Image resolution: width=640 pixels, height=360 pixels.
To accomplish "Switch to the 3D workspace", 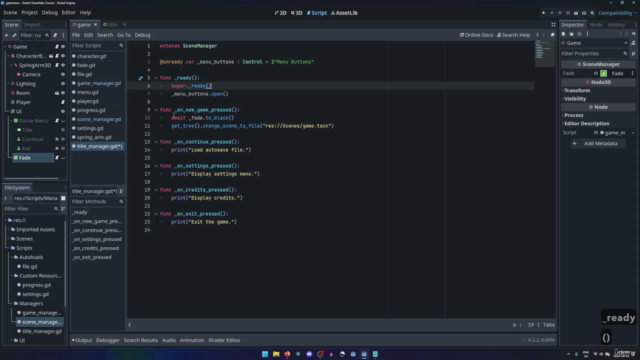I will 297,13.
